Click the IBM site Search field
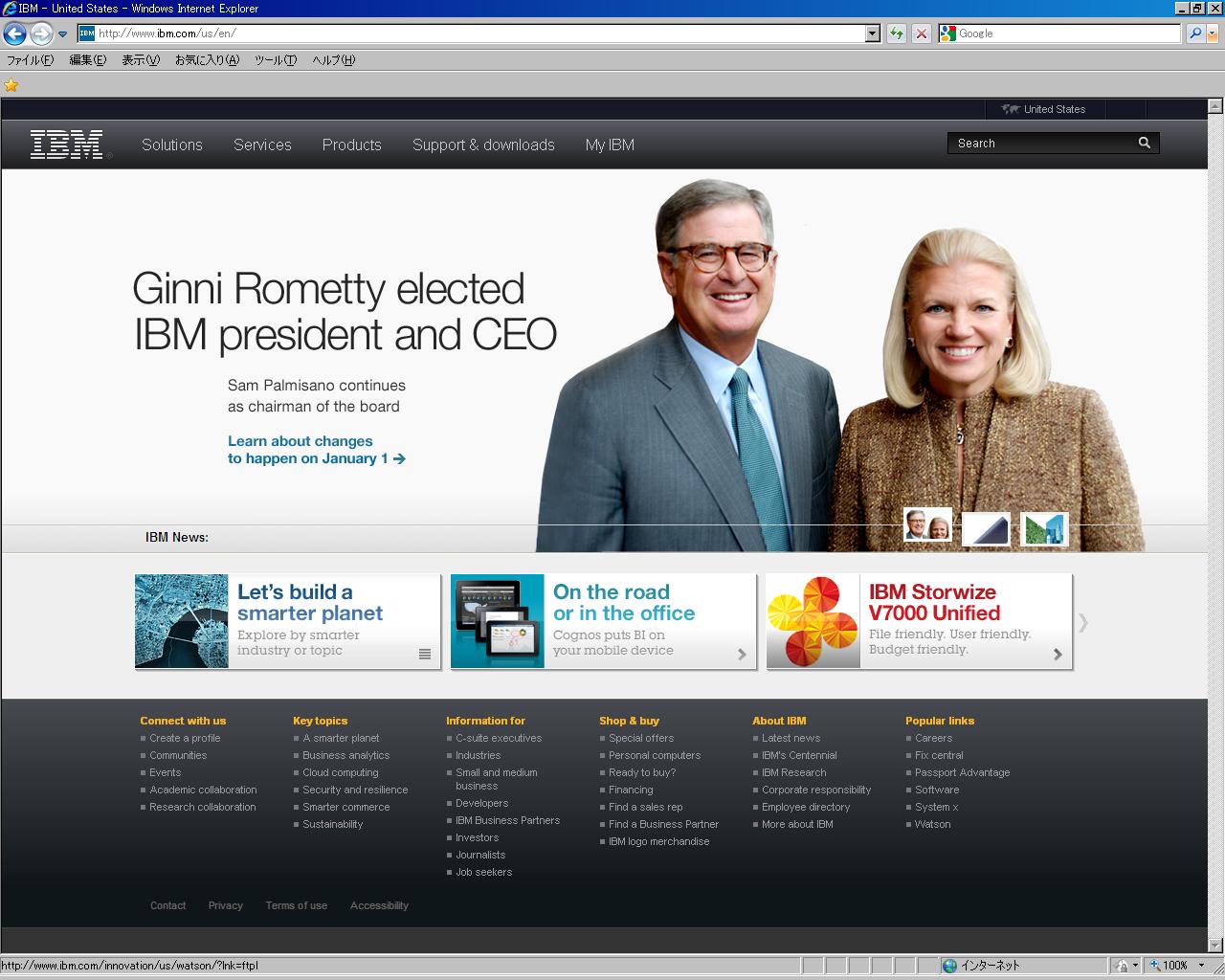The image size is (1225, 980). click(x=1041, y=144)
